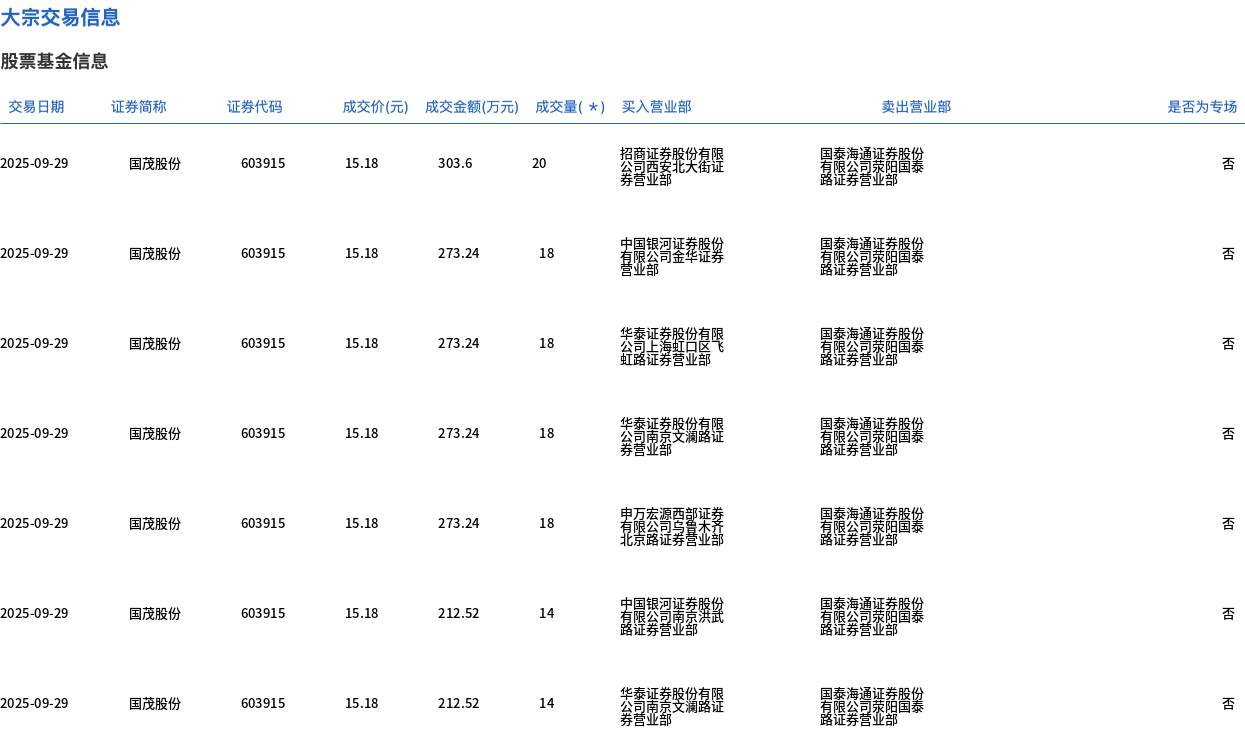The height and width of the screenshot is (754, 1245).
Task: Click date 2025-09-29 in 招商证券 row
Action: [34, 163]
